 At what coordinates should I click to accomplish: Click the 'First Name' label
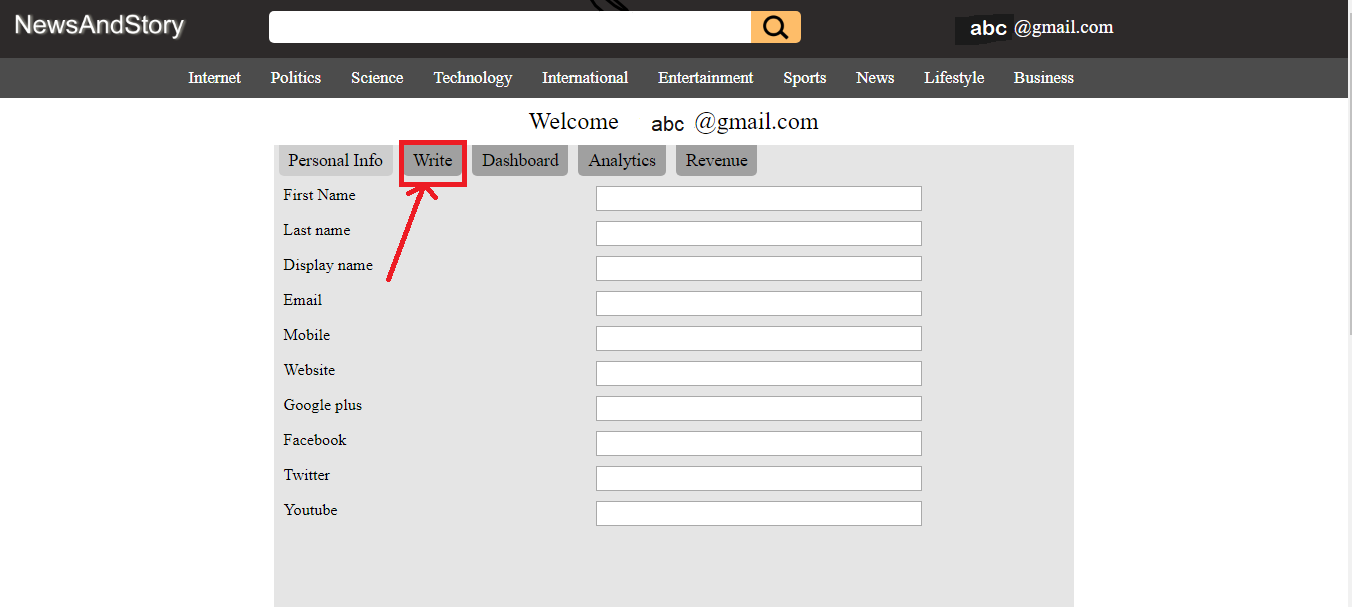[x=319, y=195]
